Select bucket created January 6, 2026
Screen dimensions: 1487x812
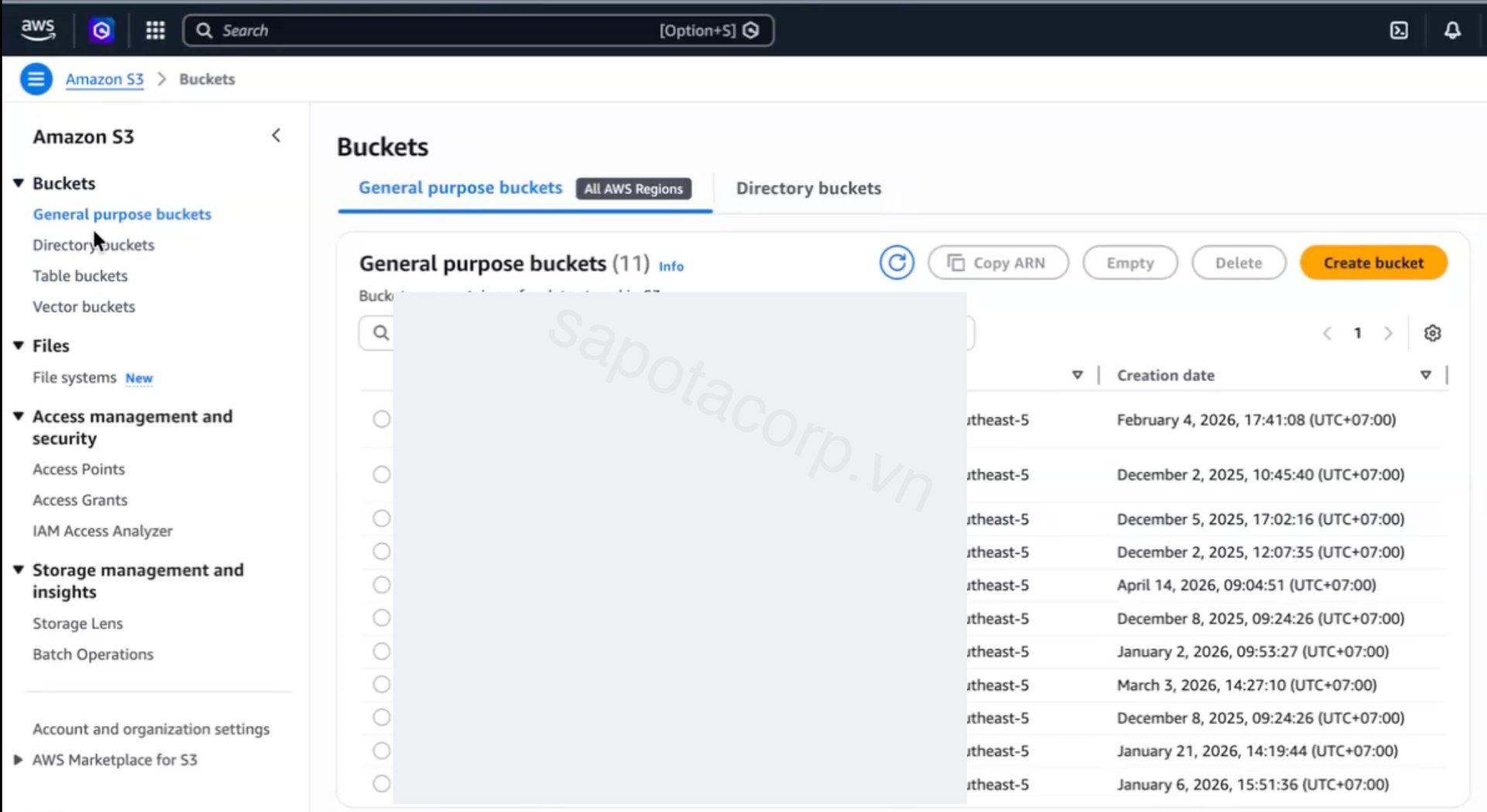[x=381, y=783]
